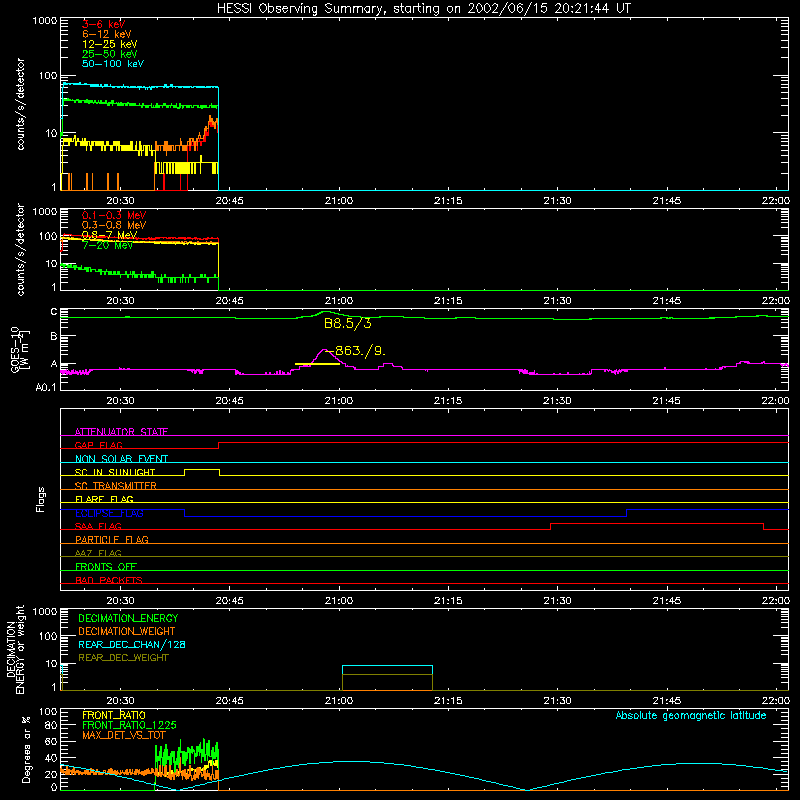
Task: Select the DECIMATION_ENERGY legend label
Action: pyautogui.click(x=128, y=618)
